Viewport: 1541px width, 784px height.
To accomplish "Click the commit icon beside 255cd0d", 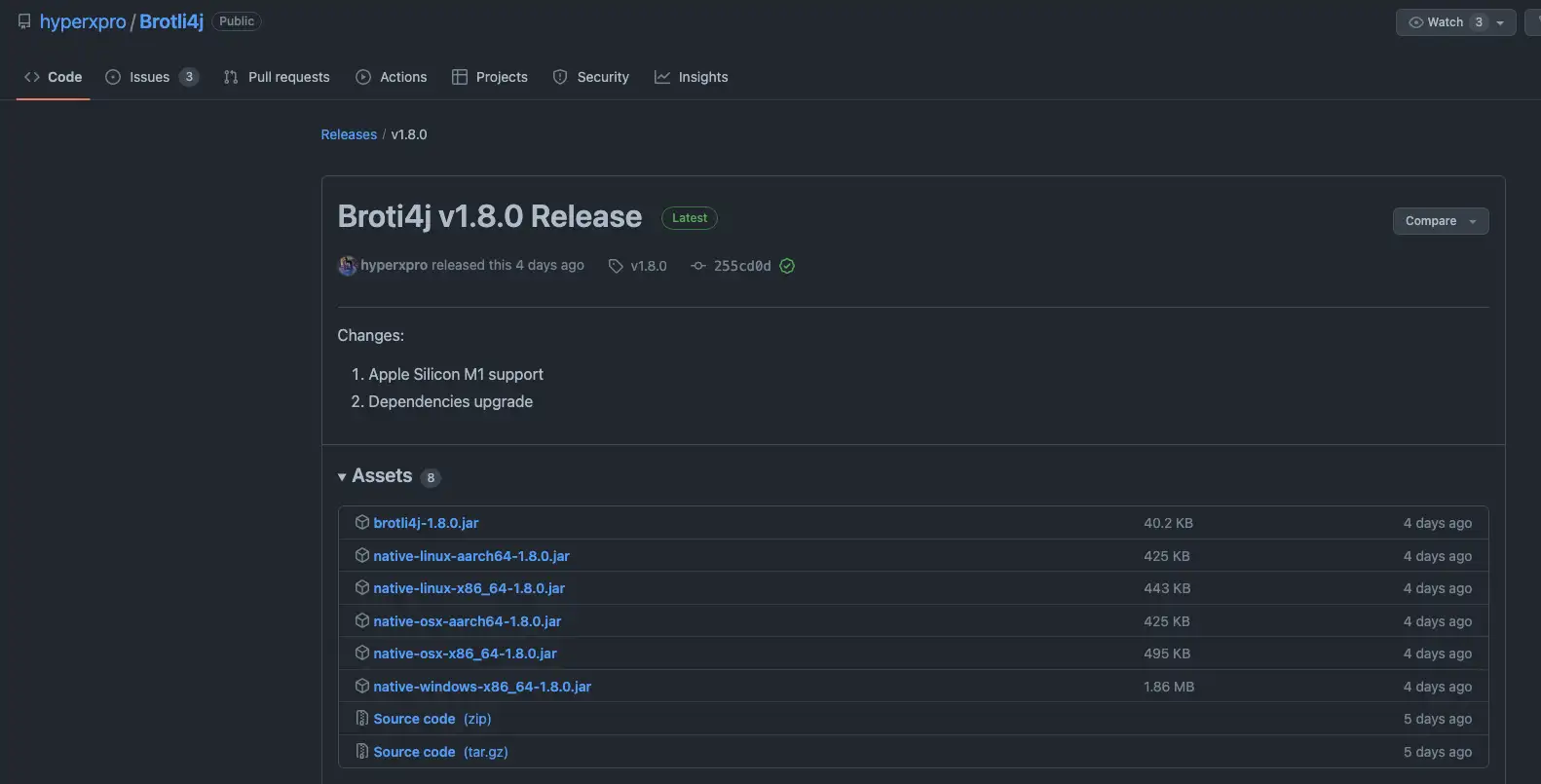I will (x=698, y=266).
